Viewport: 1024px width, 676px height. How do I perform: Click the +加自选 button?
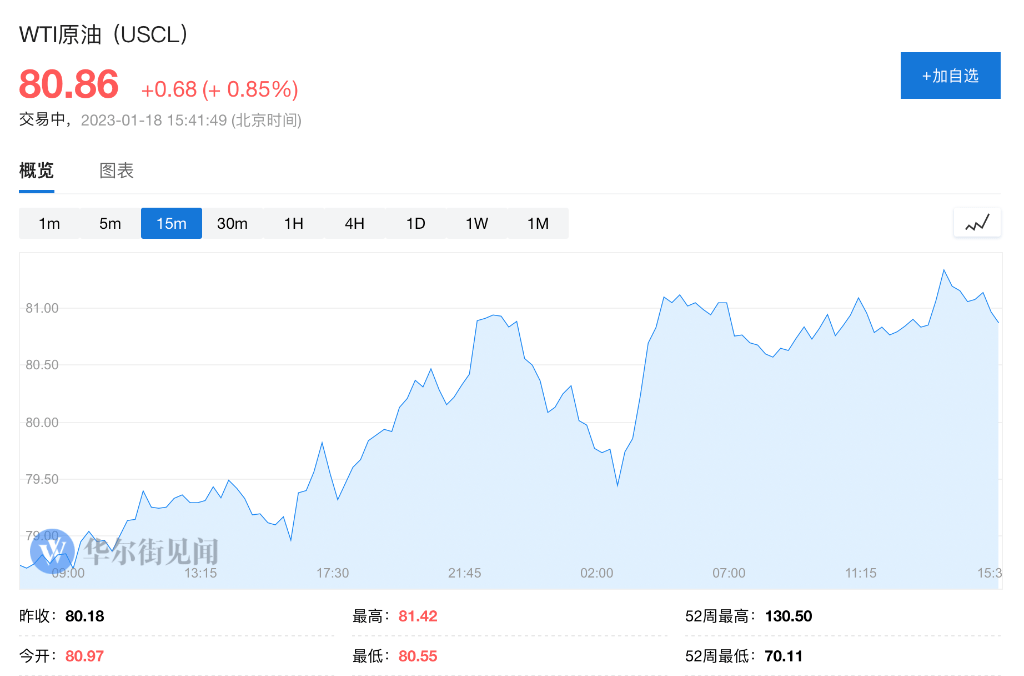coord(950,76)
